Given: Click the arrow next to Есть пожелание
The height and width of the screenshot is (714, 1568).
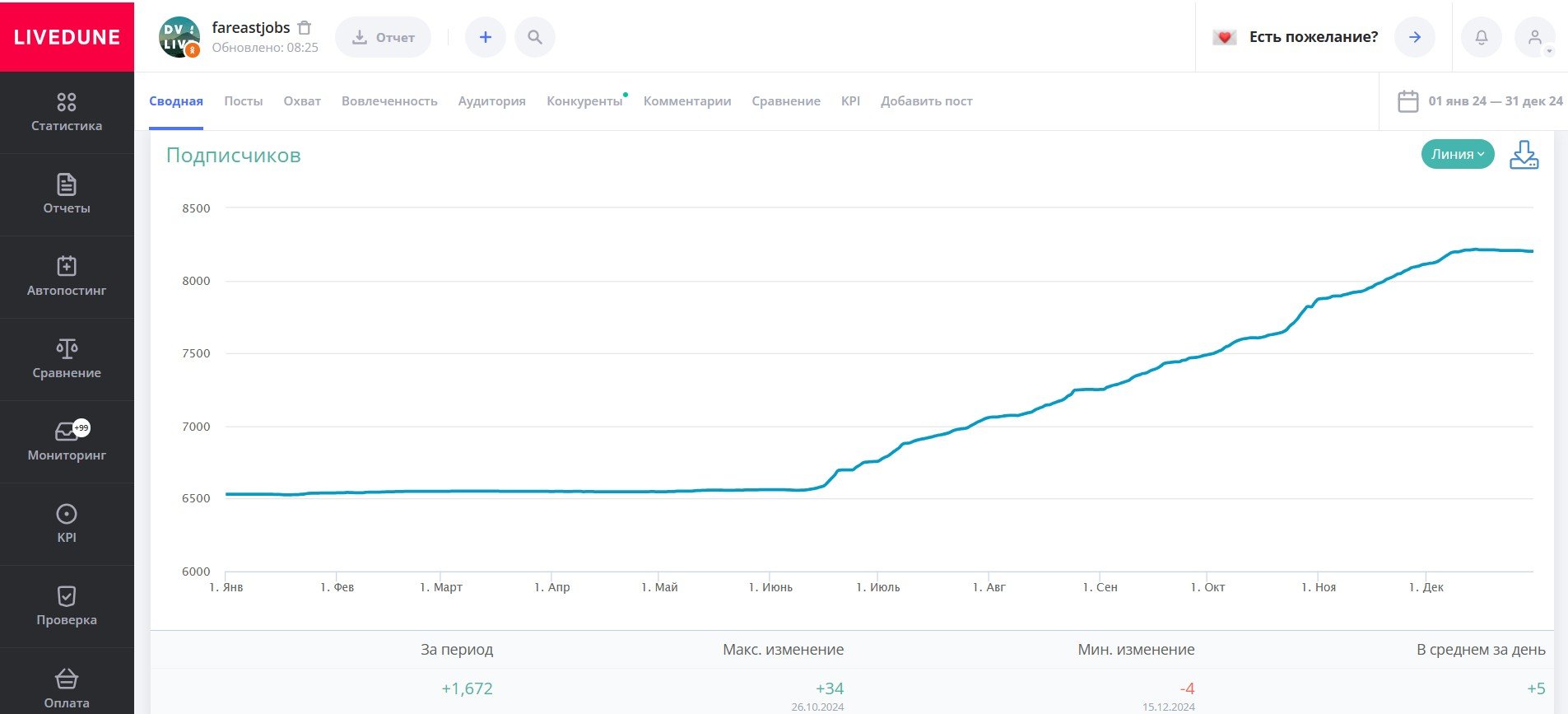Looking at the screenshot, I should (x=1414, y=37).
